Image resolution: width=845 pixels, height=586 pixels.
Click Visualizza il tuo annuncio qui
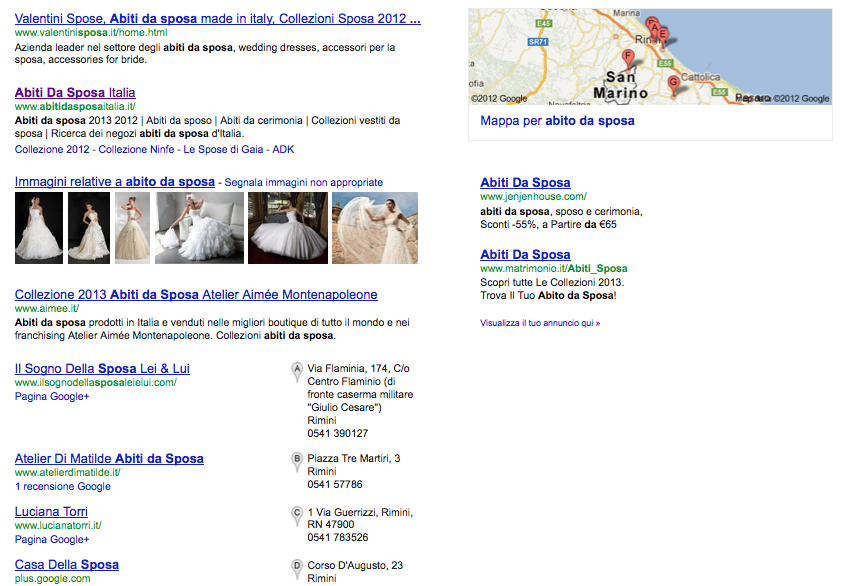point(540,323)
